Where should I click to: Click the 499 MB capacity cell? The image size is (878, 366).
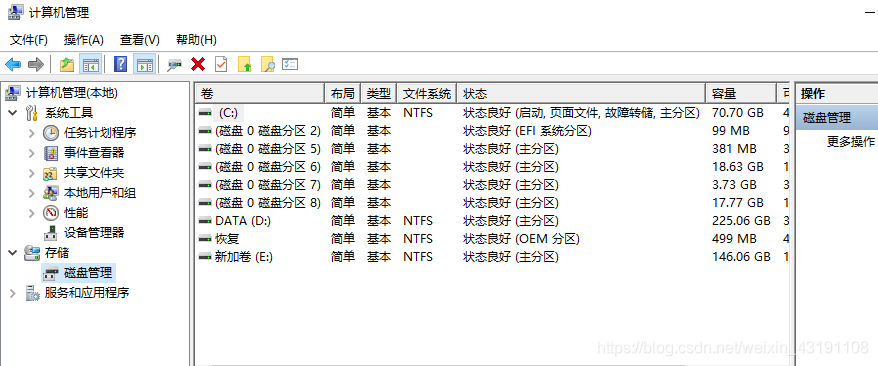pyautogui.click(x=734, y=239)
